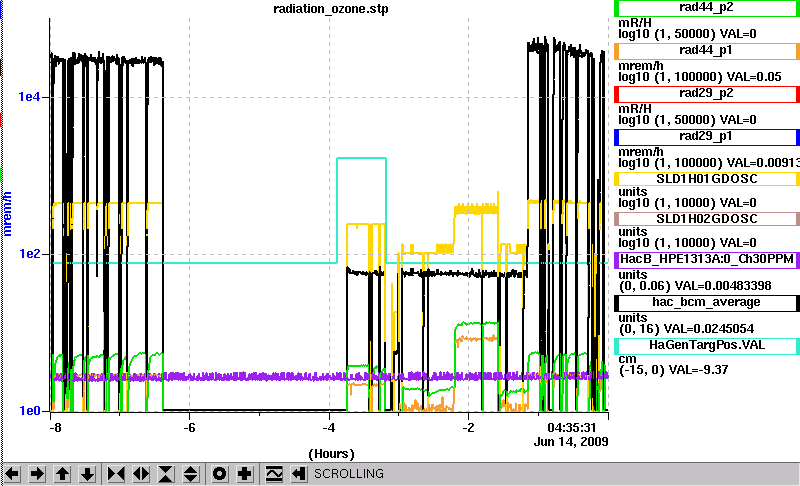Click the circle auto-scale toolbar icon
Viewport: 800px width, 486px height.
(219, 474)
